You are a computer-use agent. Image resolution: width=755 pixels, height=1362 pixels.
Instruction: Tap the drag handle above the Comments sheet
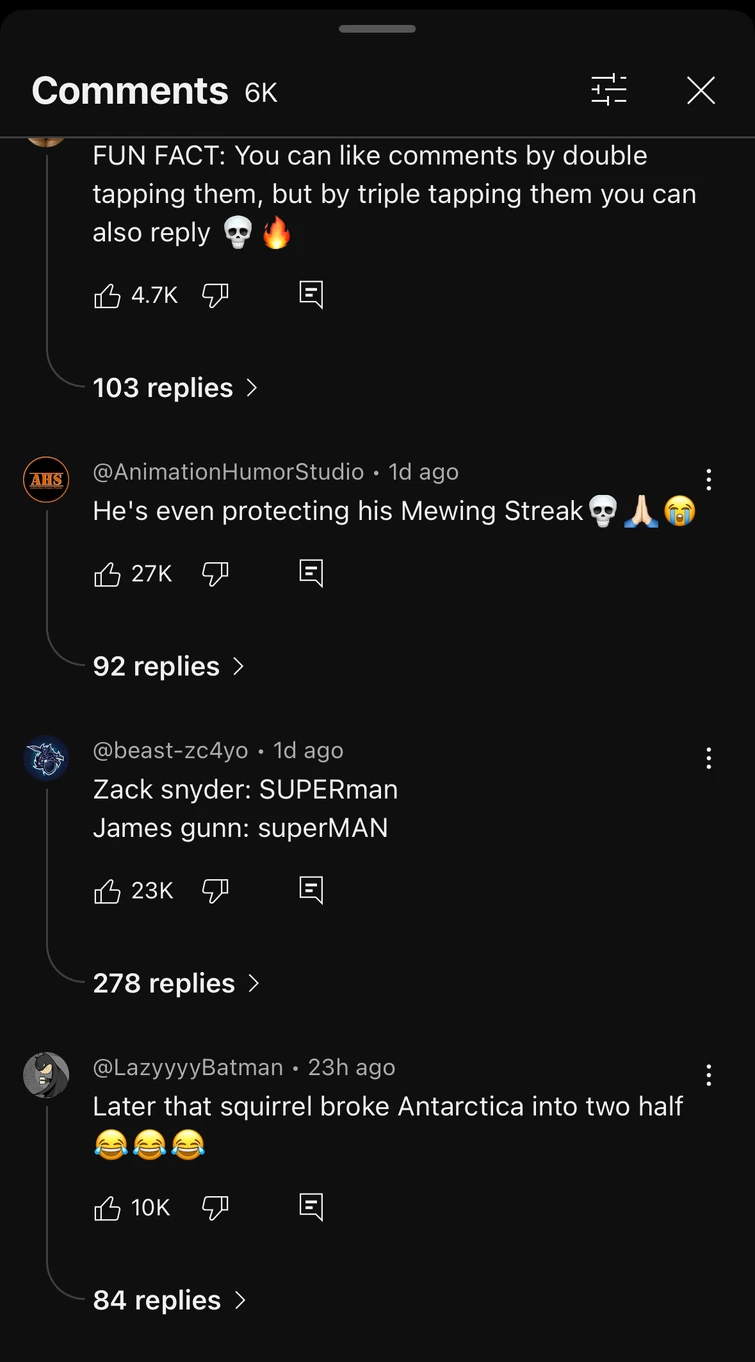[377, 29]
